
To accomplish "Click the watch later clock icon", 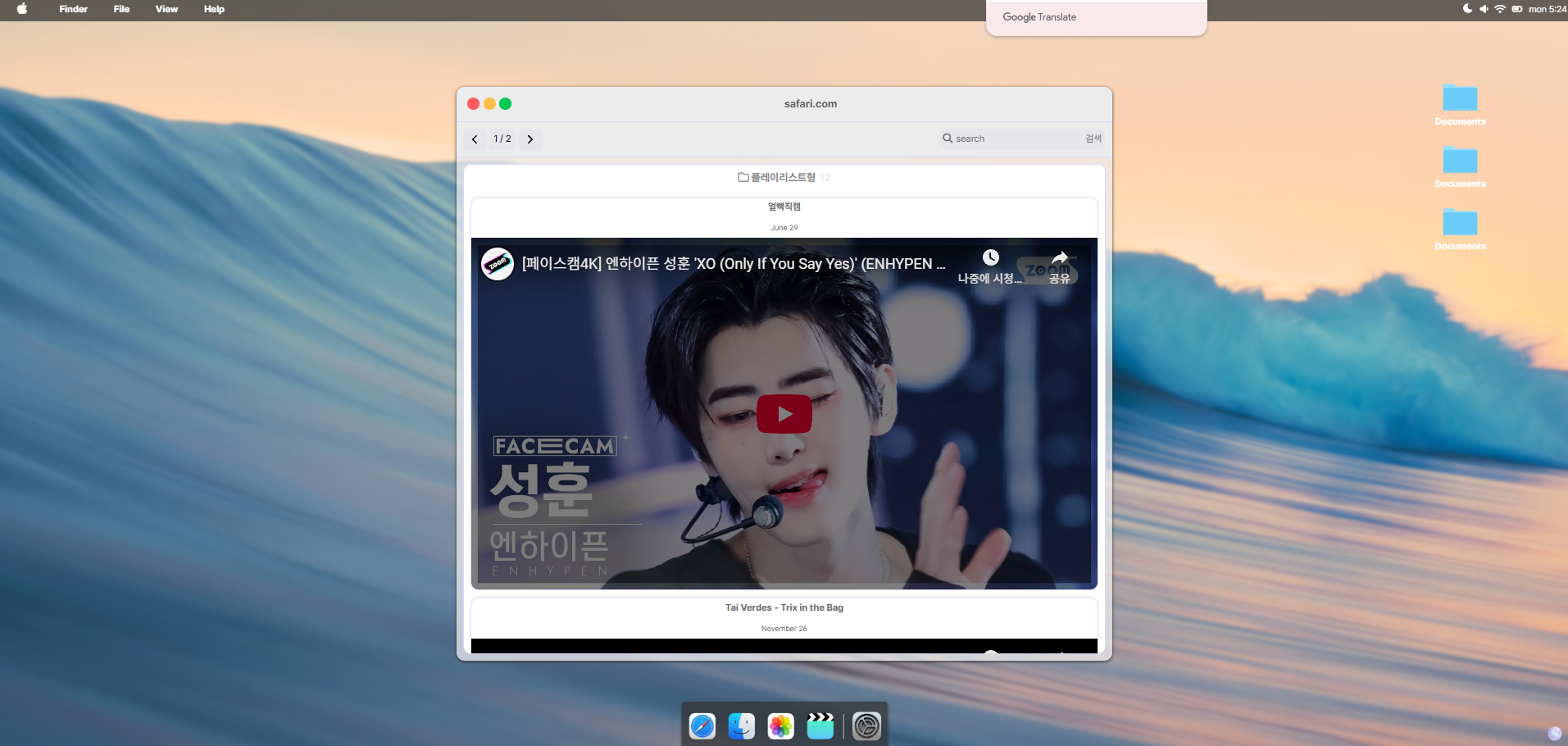I will (x=991, y=257).
